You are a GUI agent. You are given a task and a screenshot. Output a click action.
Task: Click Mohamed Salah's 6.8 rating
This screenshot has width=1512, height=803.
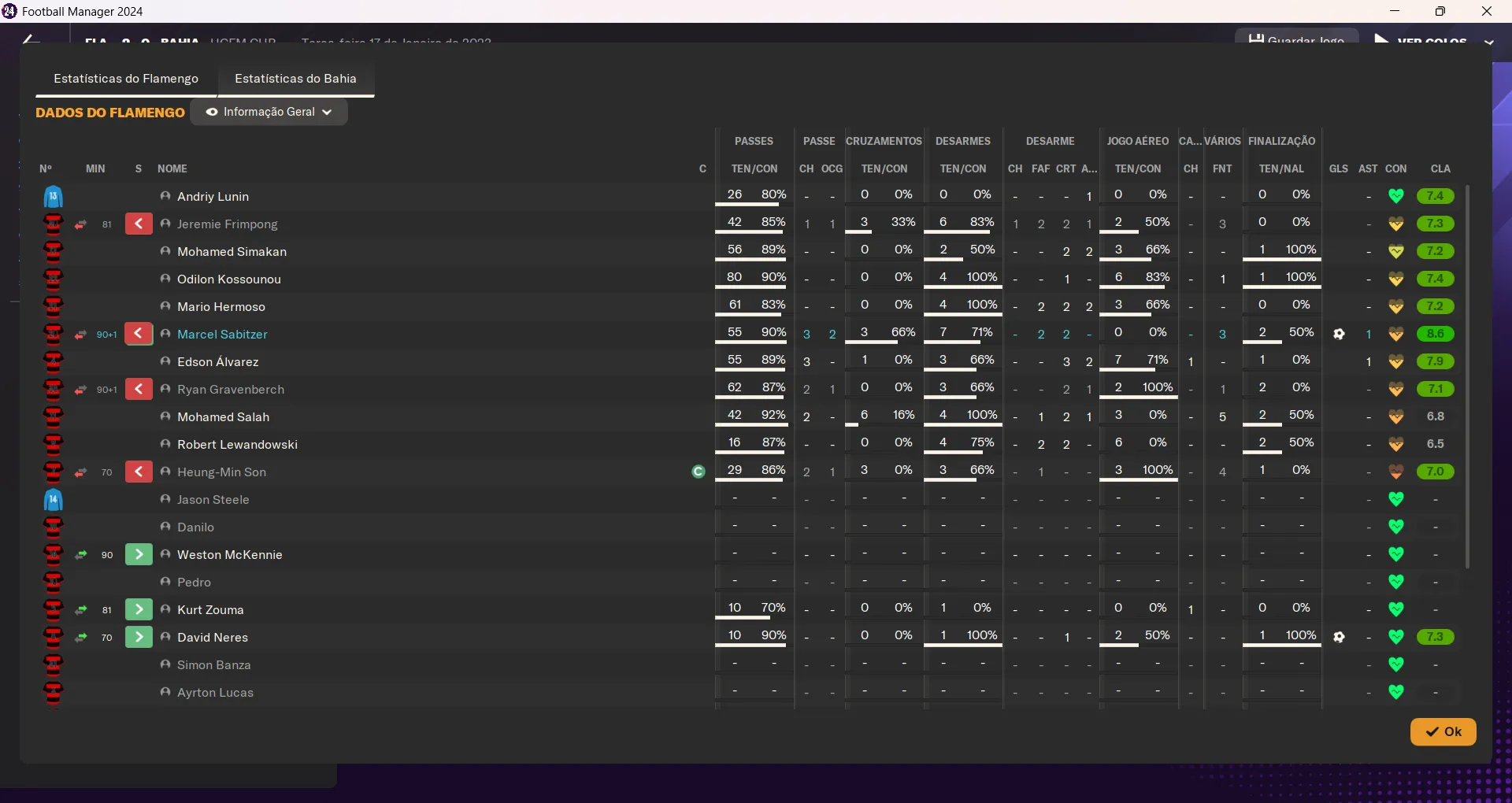coord(1435,416)
